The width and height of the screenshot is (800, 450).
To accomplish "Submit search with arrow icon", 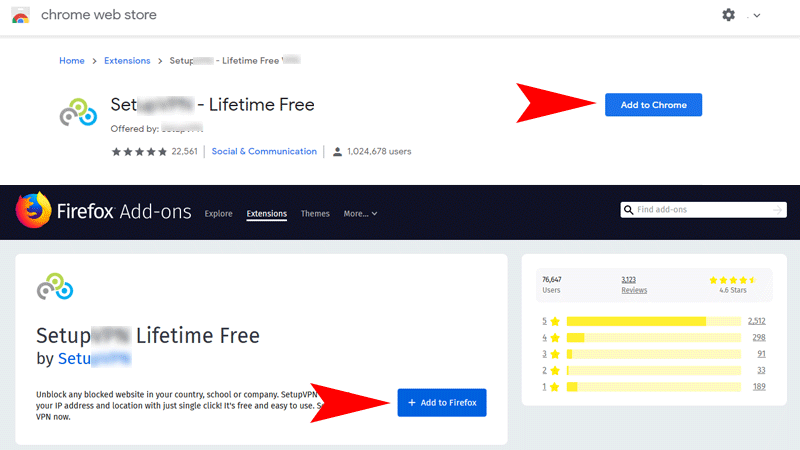I will pos(777,210).
